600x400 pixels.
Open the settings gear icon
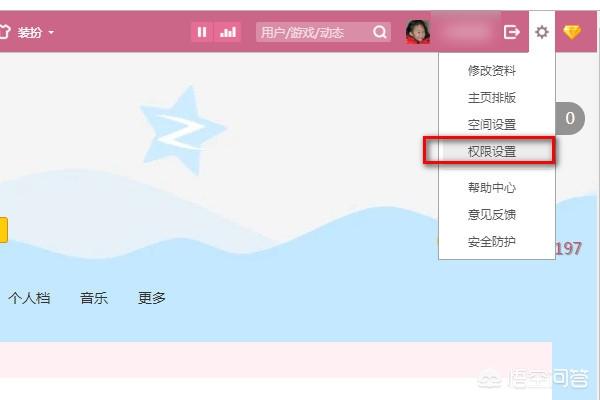pos(542,32)
